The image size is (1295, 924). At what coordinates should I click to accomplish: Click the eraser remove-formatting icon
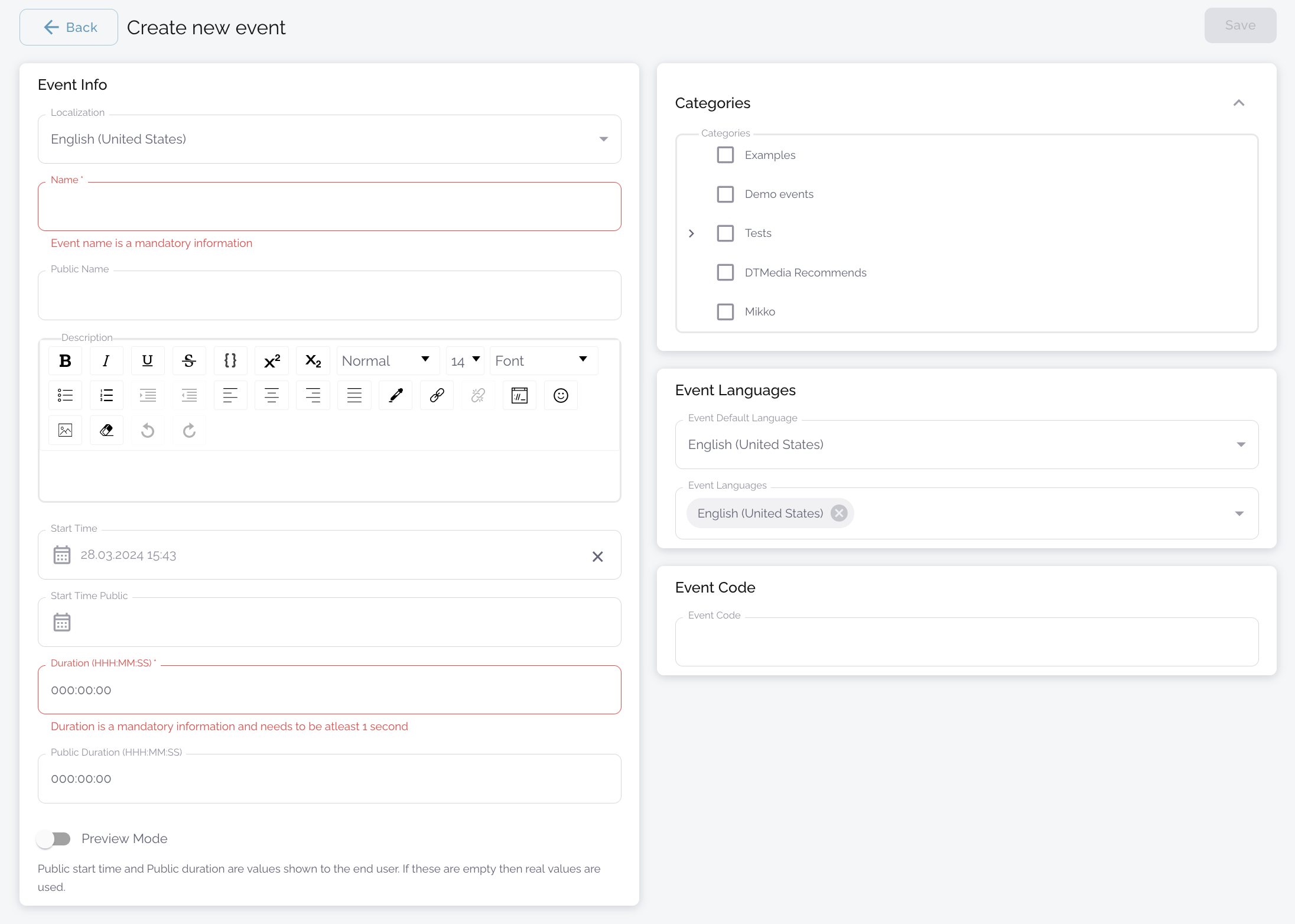106,430
